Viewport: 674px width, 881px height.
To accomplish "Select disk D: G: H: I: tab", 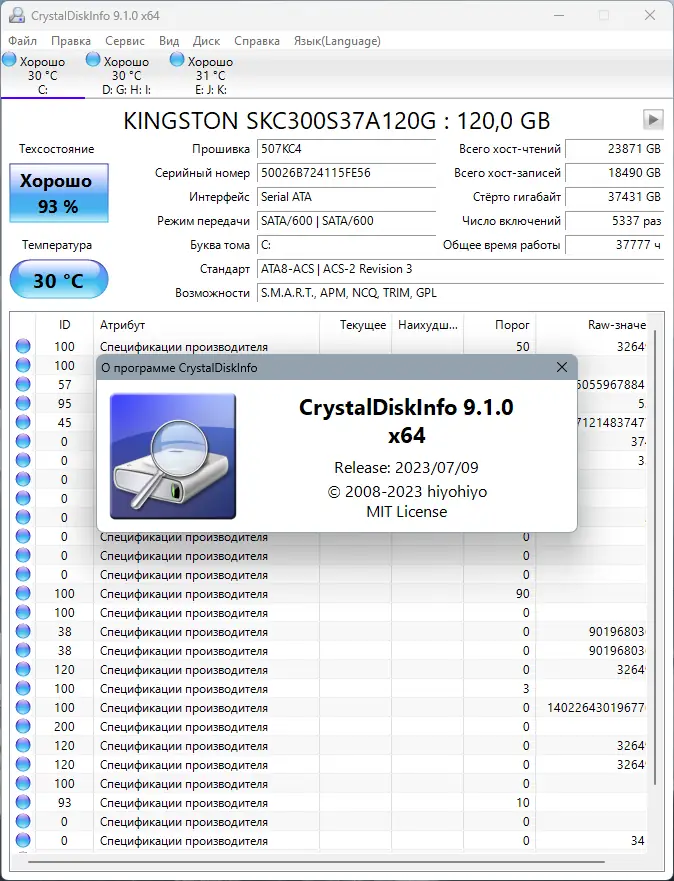I will tap(126, 75).
